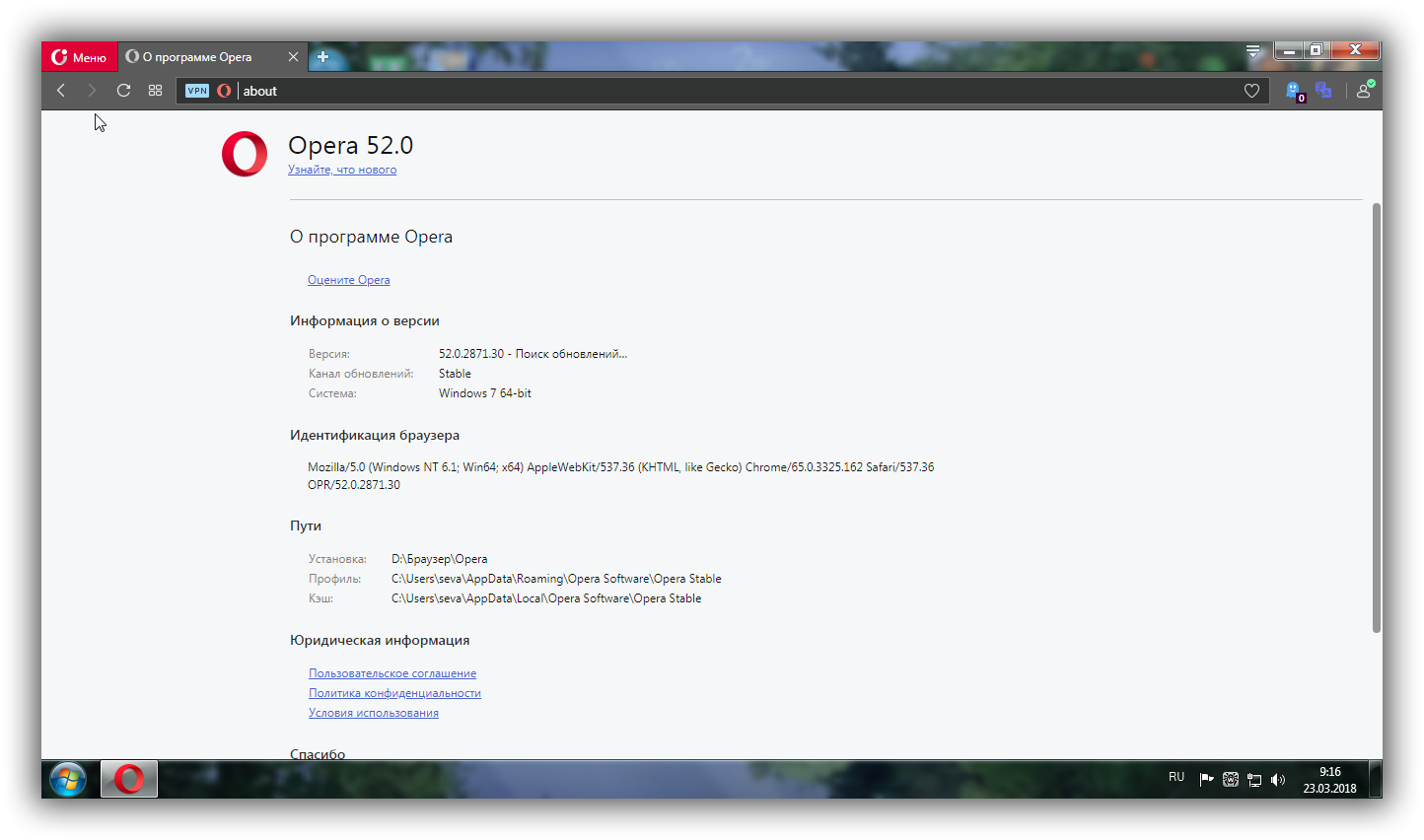
Task: Minimize the Opera window
Action: [1288, 50]
